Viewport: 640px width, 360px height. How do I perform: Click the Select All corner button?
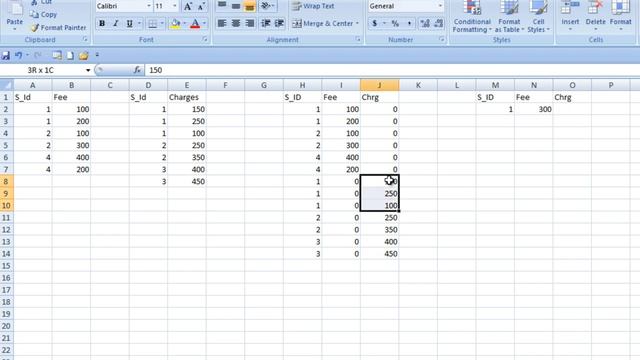(x=7, y=85)
